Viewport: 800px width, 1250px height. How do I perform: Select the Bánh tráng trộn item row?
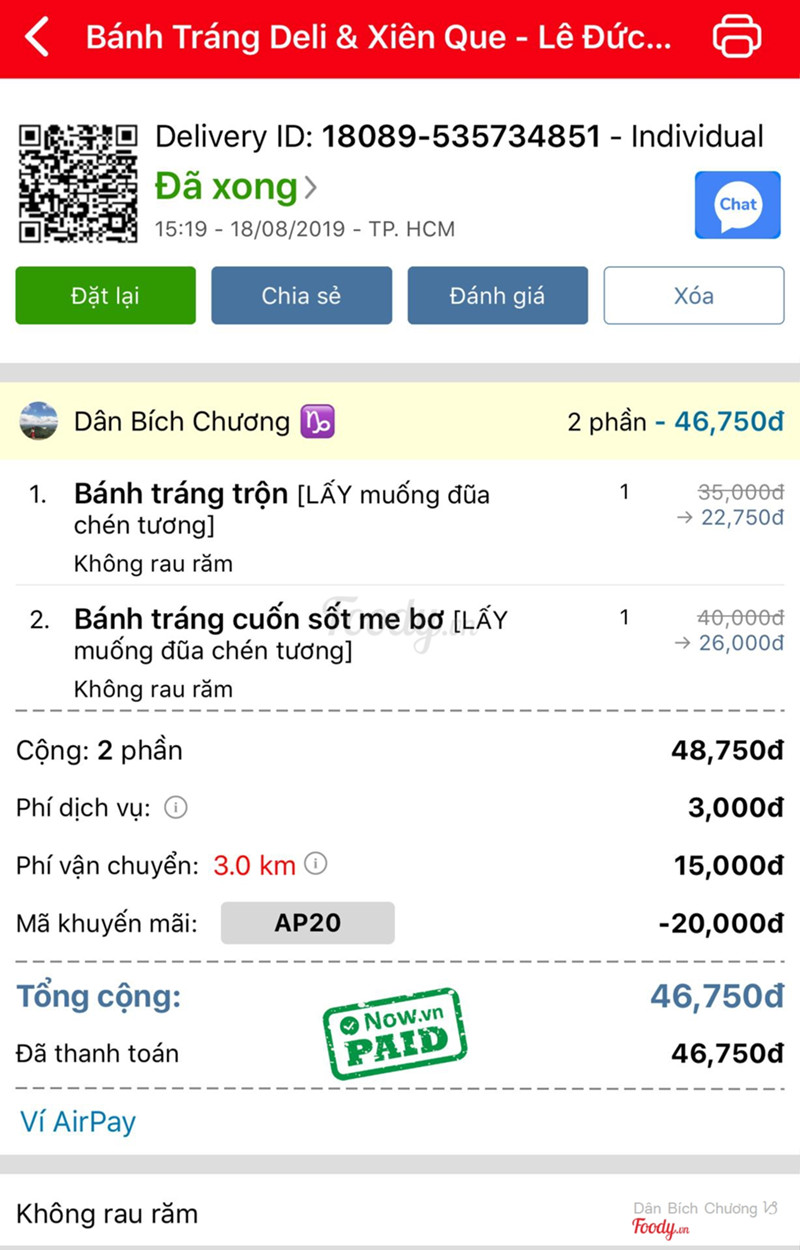click(400, 527)
